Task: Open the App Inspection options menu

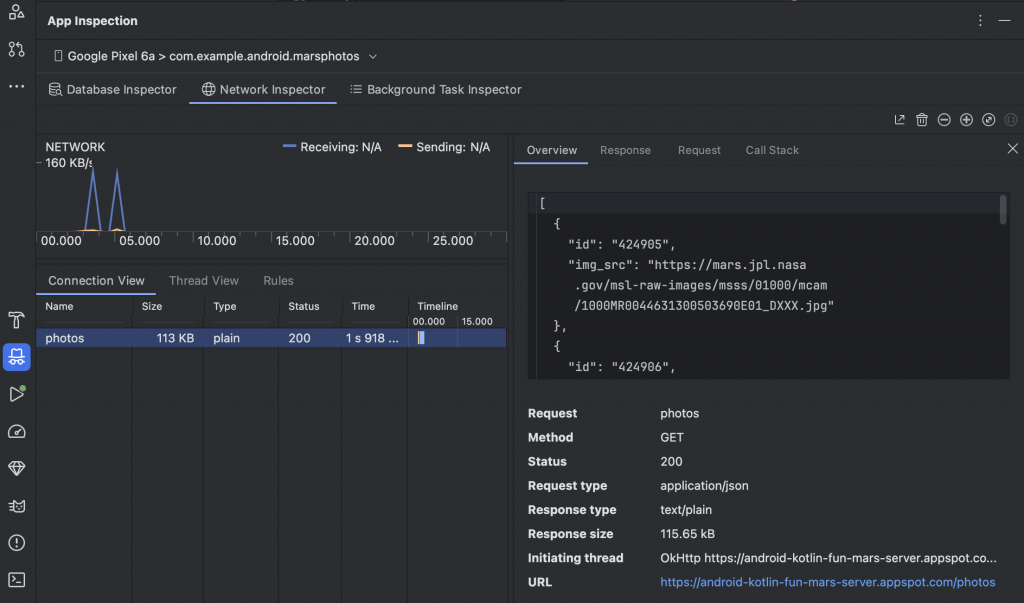Action: click(980, 20)
